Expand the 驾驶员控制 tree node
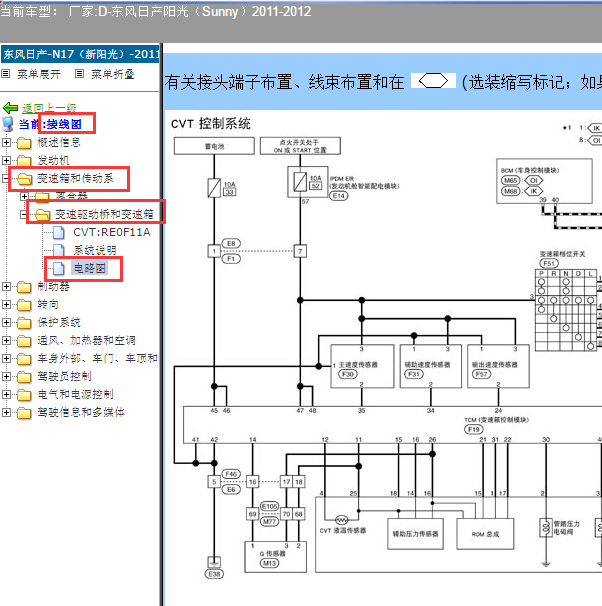 click(x=6, y=376)
